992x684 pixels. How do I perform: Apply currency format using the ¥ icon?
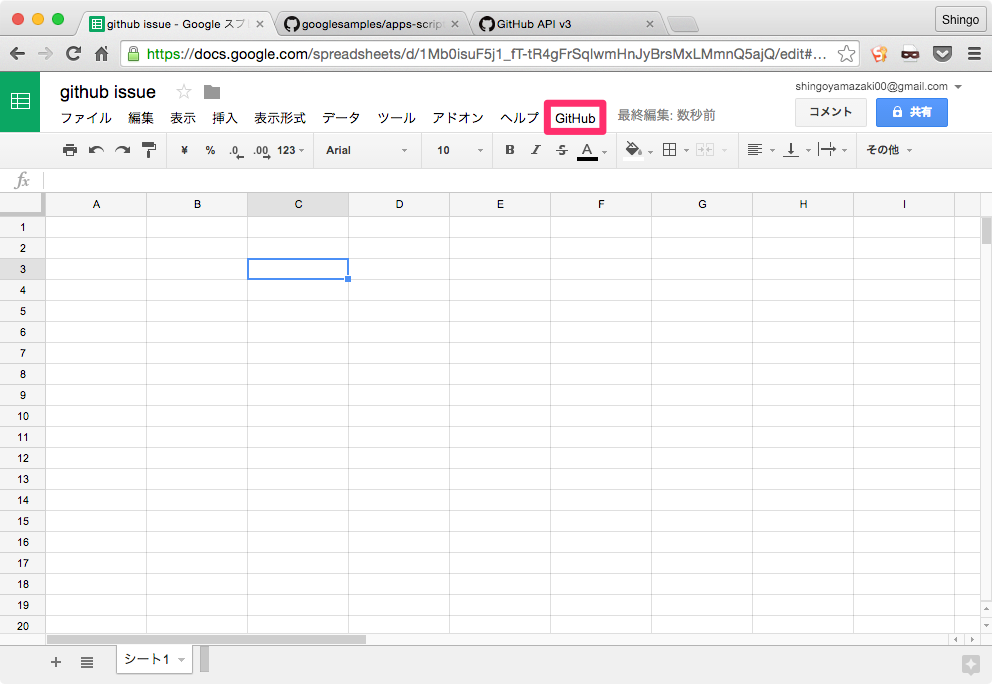[185, 149]
